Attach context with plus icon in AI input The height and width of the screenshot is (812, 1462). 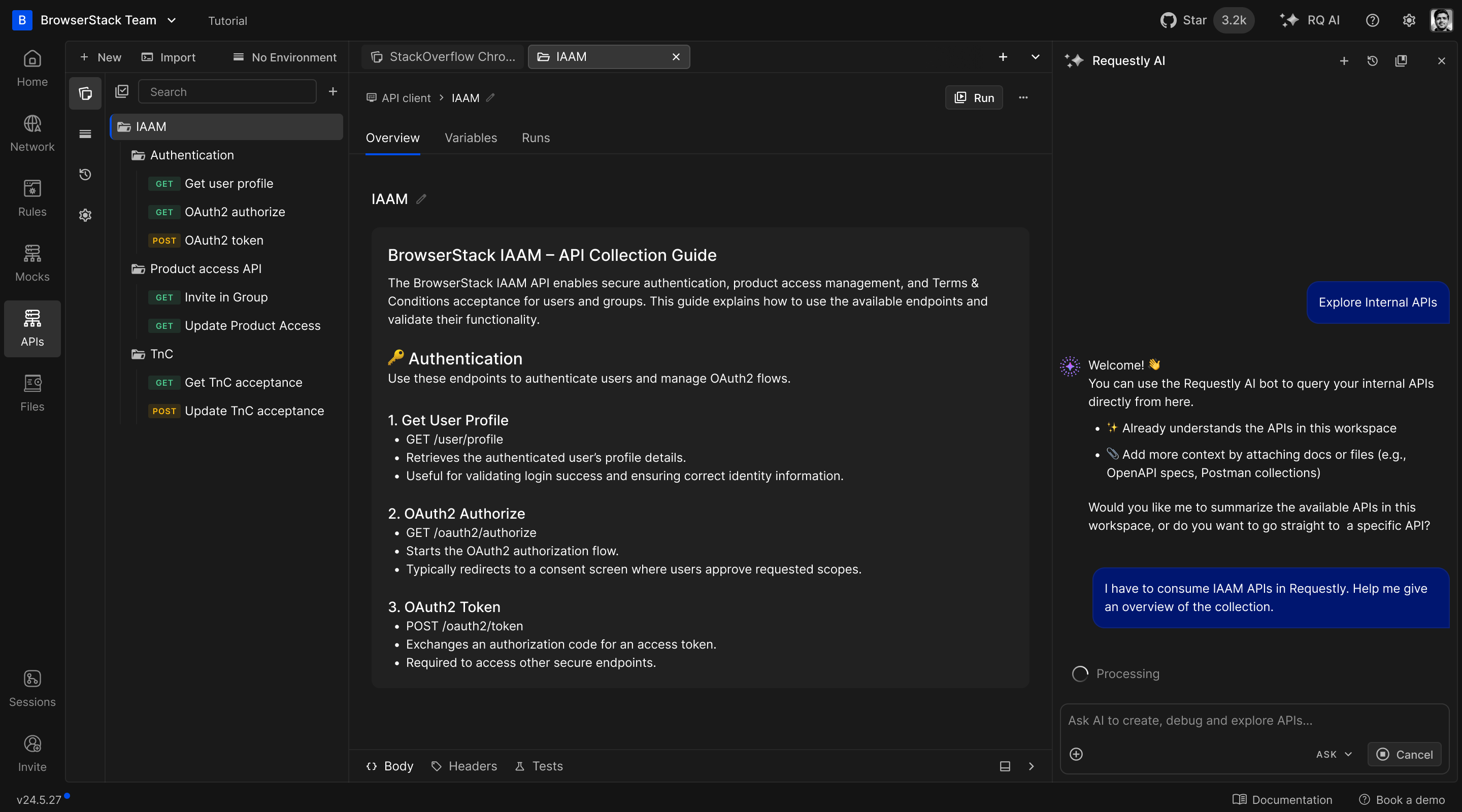[1076, 754]
